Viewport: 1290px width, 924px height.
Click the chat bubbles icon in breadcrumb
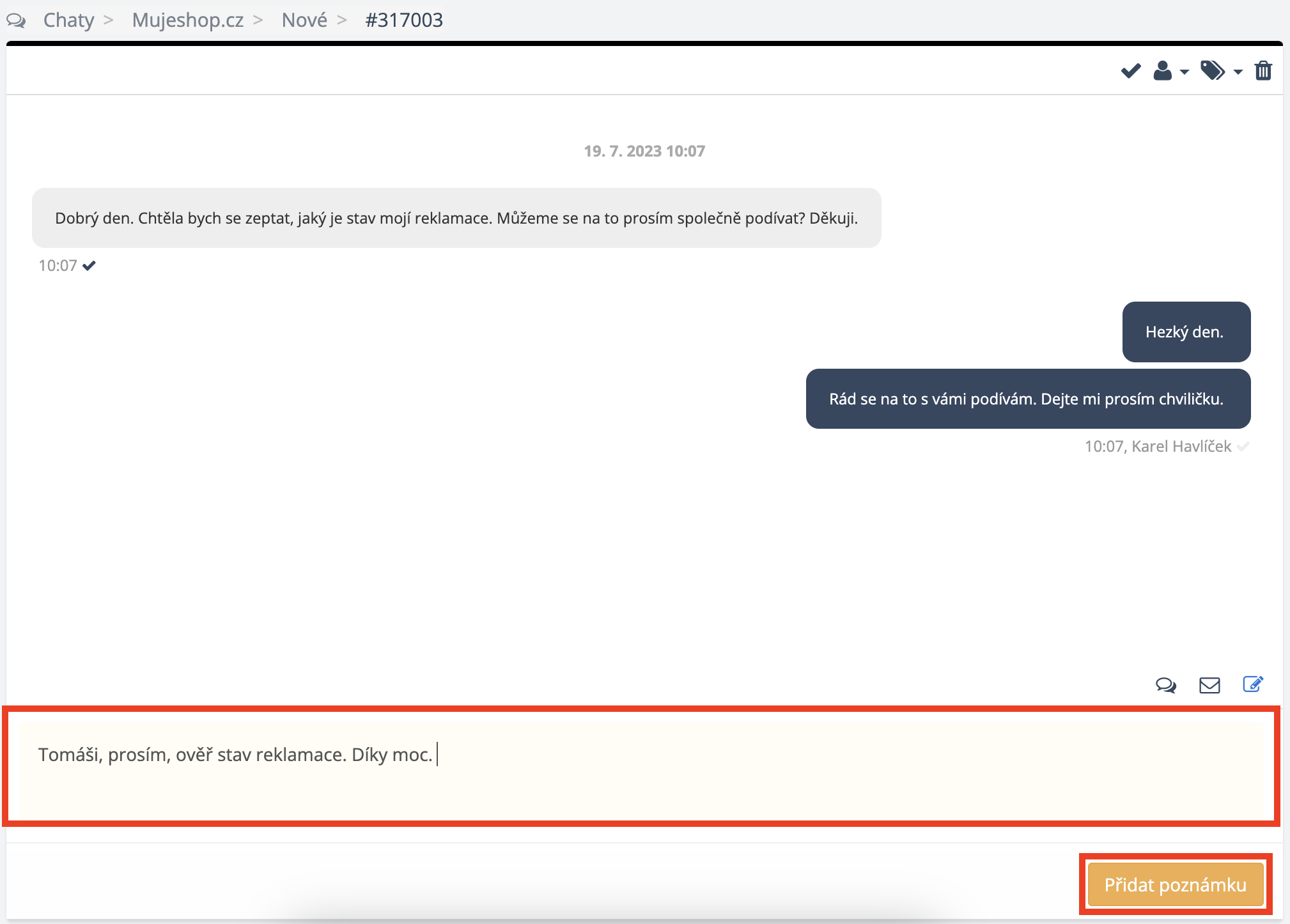[x=16, y=20]
